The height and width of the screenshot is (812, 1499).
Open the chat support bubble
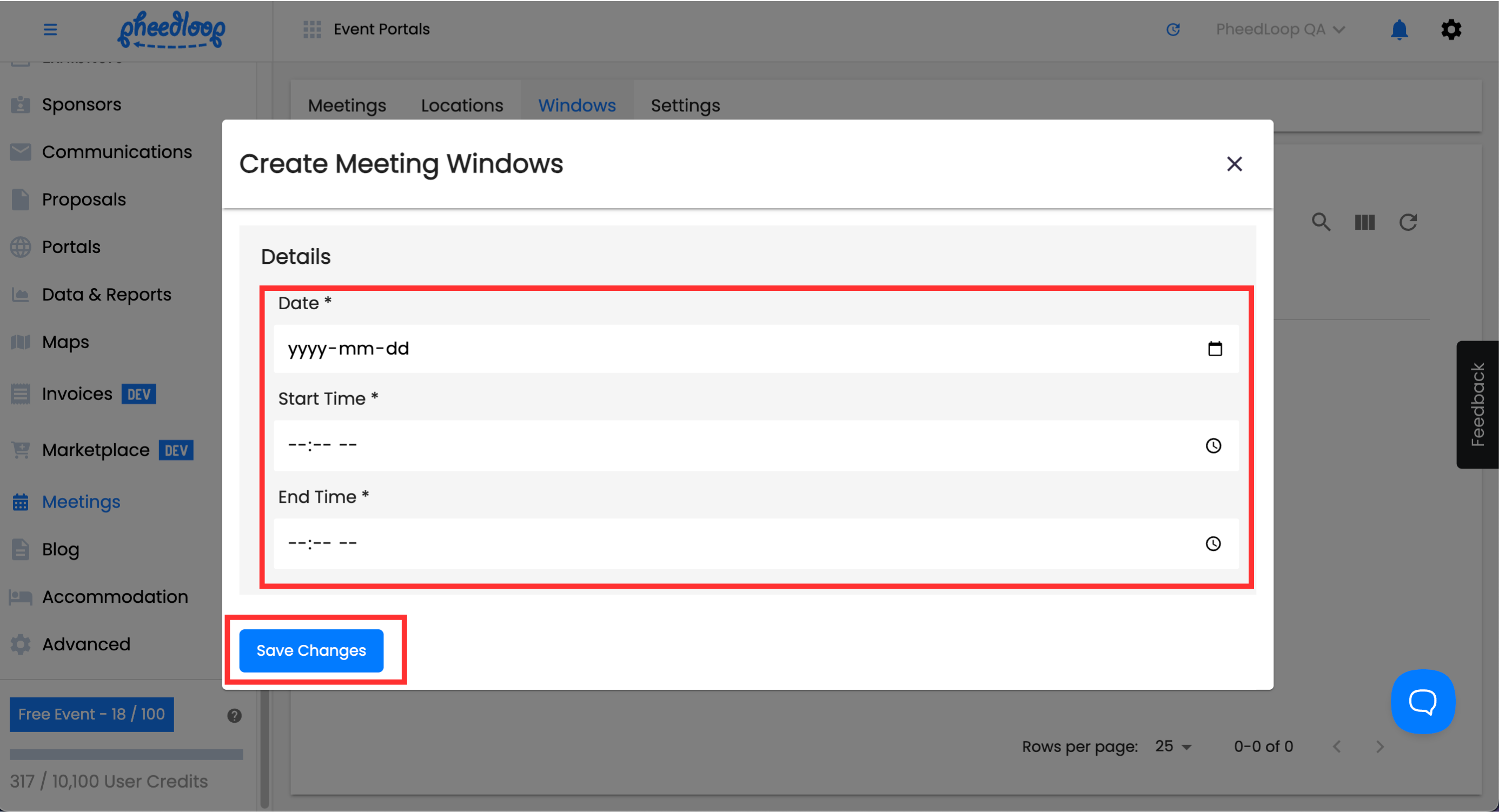click(x=1422, y=701)
